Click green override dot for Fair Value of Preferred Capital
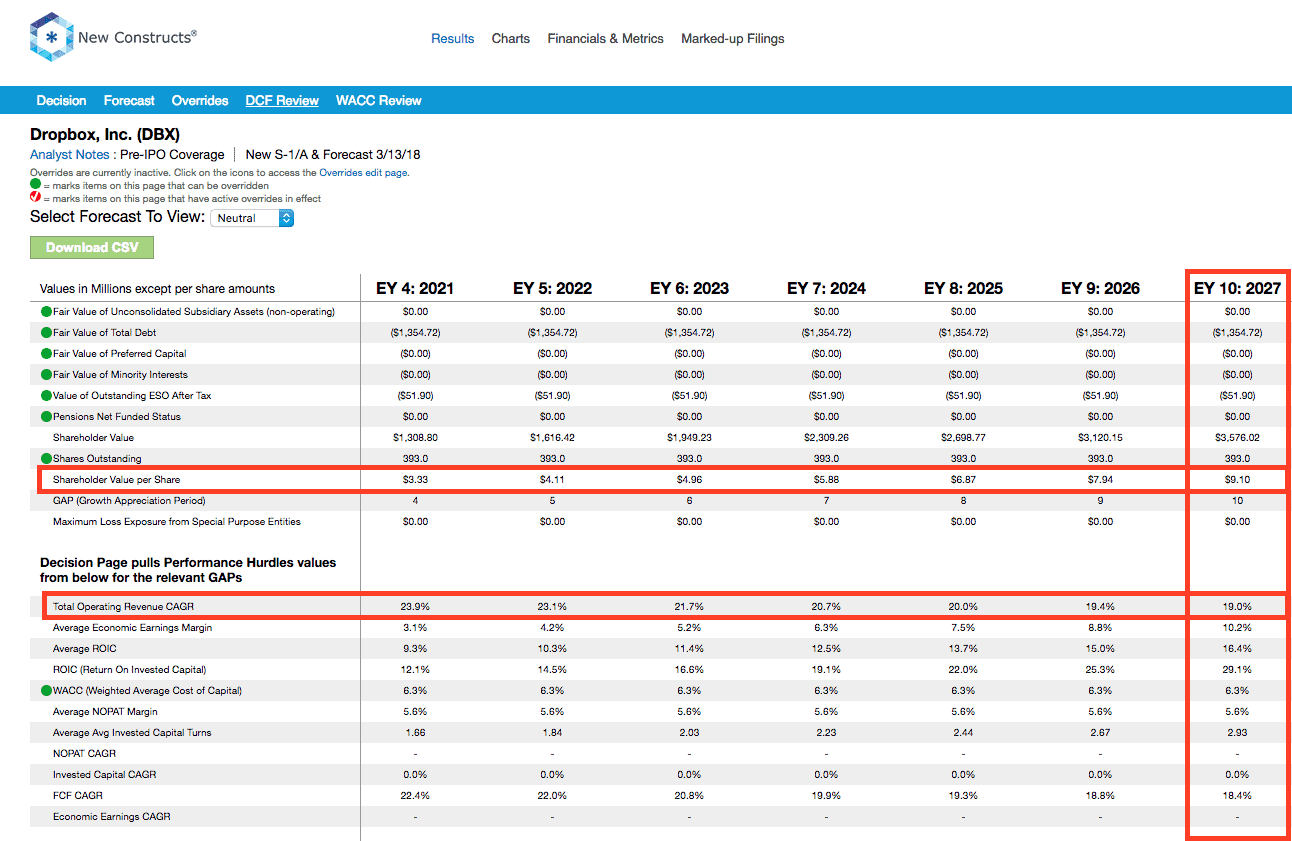1292x841 pixels. 46,354
